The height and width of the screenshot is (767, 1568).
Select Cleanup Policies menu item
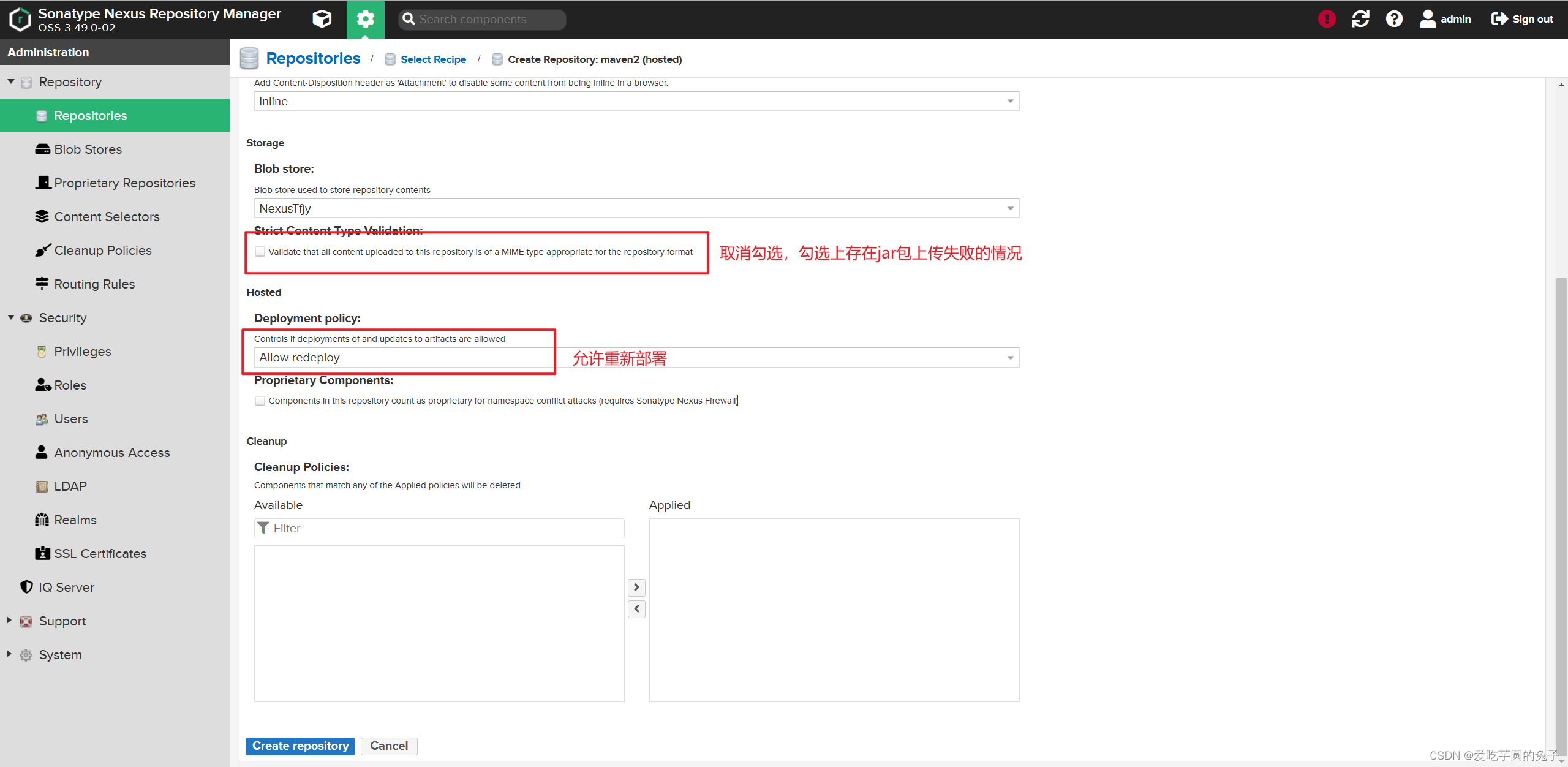point(102,251)
